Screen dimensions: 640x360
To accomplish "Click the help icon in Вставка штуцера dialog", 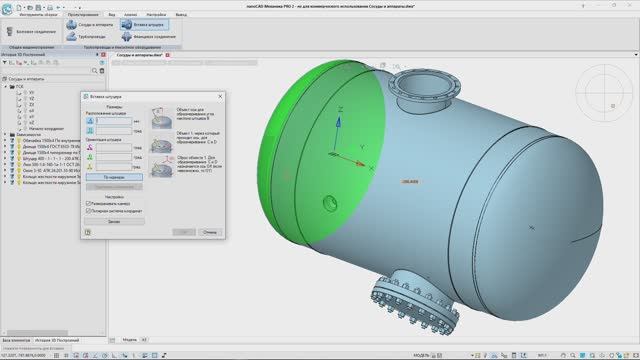I will pos(88,232).
